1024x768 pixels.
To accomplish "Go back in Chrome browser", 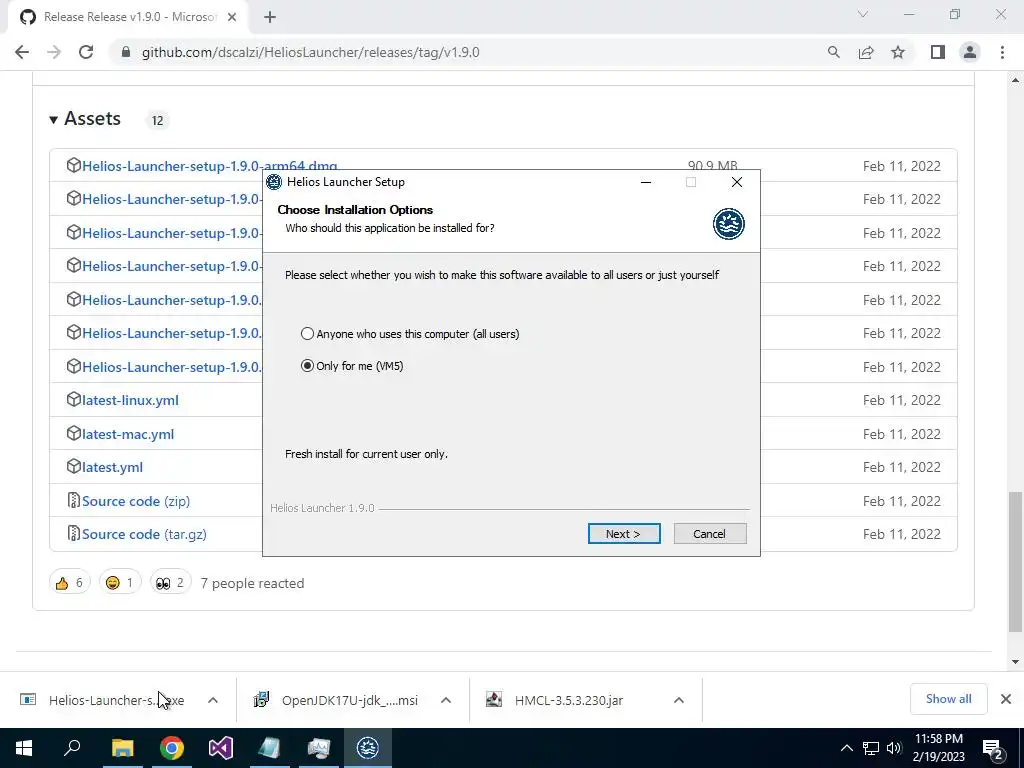I will click(22, 52).
